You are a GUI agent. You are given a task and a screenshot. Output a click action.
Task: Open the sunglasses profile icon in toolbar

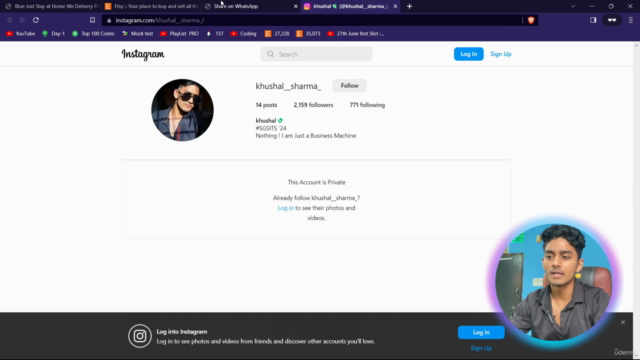[611, 20]
